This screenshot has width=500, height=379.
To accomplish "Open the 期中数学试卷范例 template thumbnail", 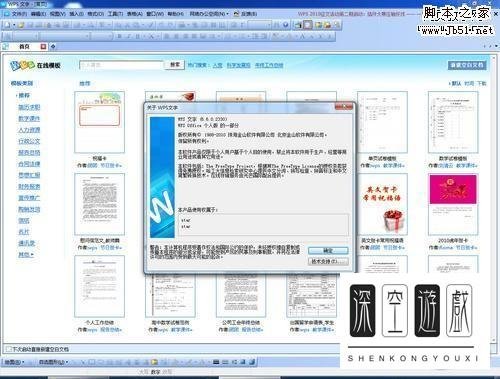I will tap(170, 296).
